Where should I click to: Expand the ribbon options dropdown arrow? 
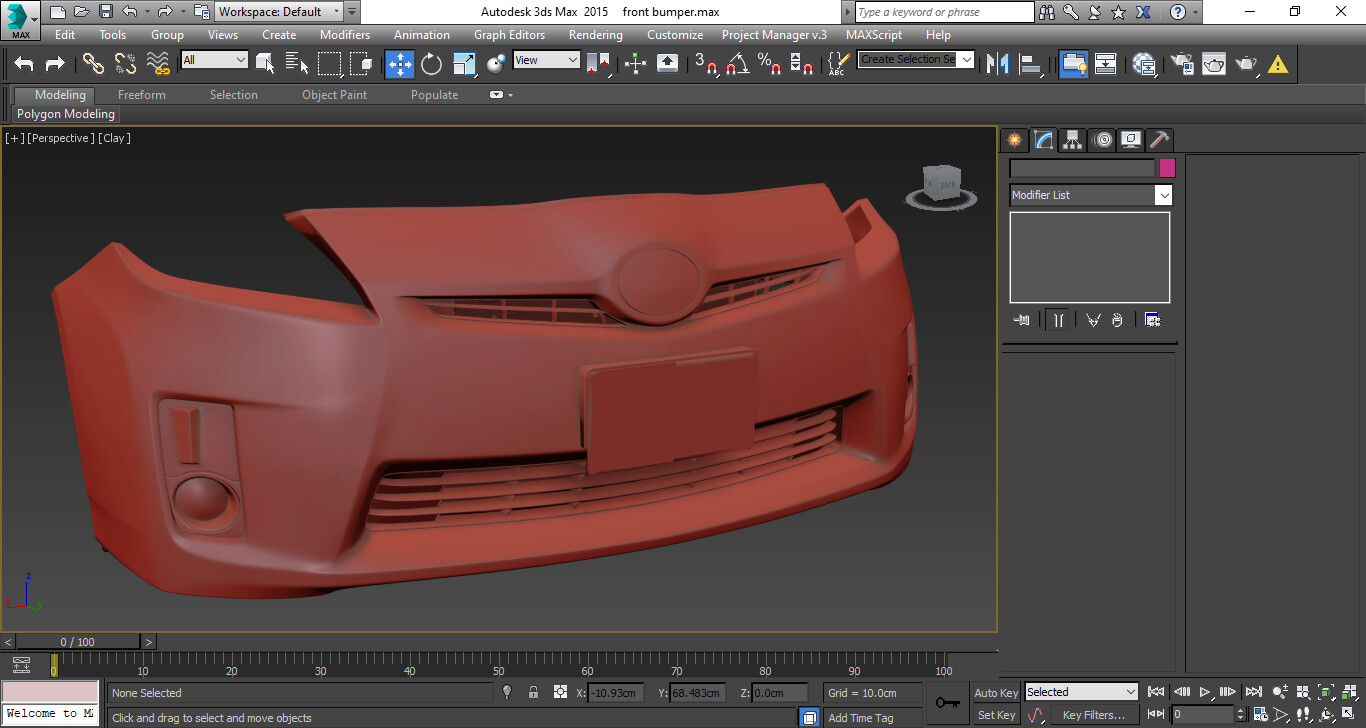510,95
